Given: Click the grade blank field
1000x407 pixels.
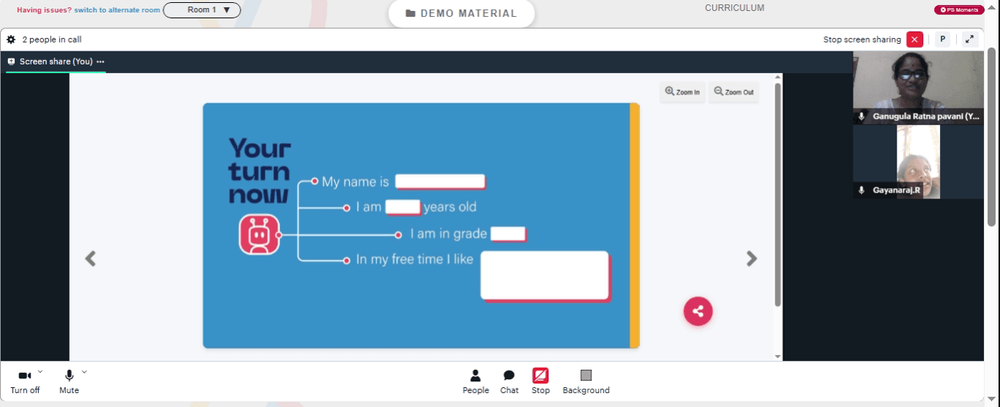Looking at the screenshot, I should (508, 234).
